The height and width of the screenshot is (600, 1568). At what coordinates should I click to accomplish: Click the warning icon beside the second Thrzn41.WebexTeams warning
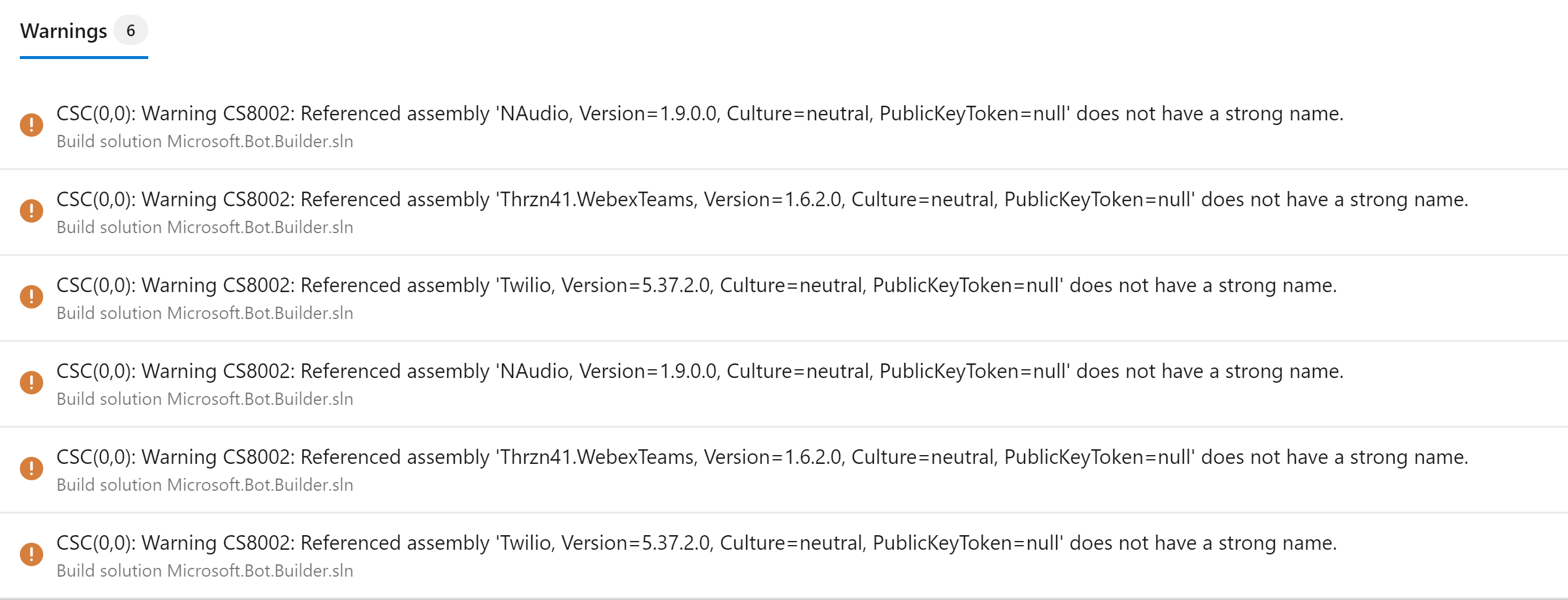pyautogui.click(x=32, y=469)
